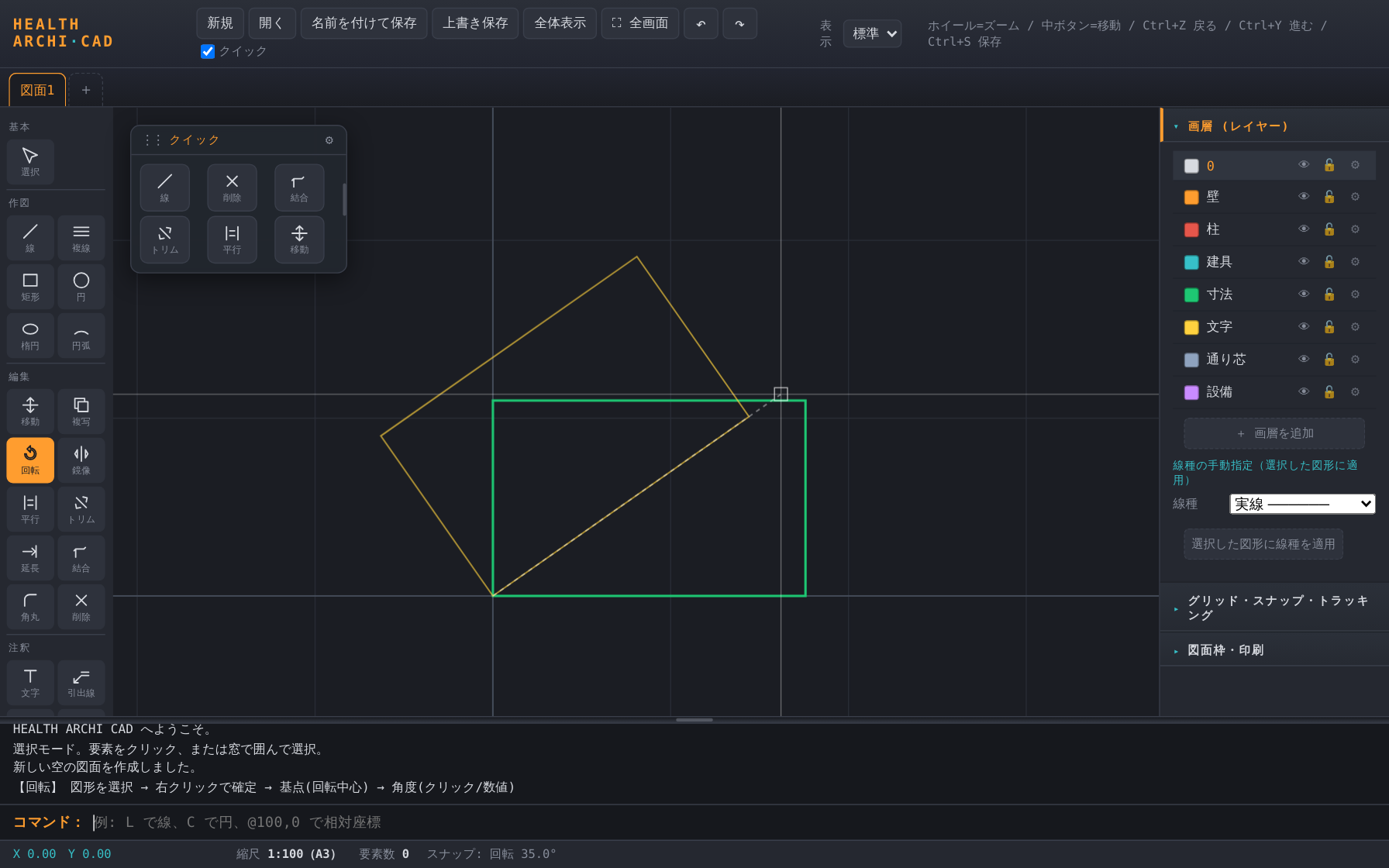Select the 鏡像 mirror tool
The width and height of the screenshot is (1389, 868).
[81, 460]
